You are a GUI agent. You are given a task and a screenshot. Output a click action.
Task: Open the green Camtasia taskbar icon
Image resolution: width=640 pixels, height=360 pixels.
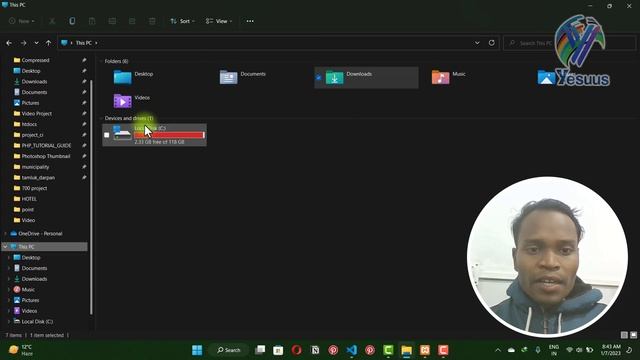coord(388,350)
